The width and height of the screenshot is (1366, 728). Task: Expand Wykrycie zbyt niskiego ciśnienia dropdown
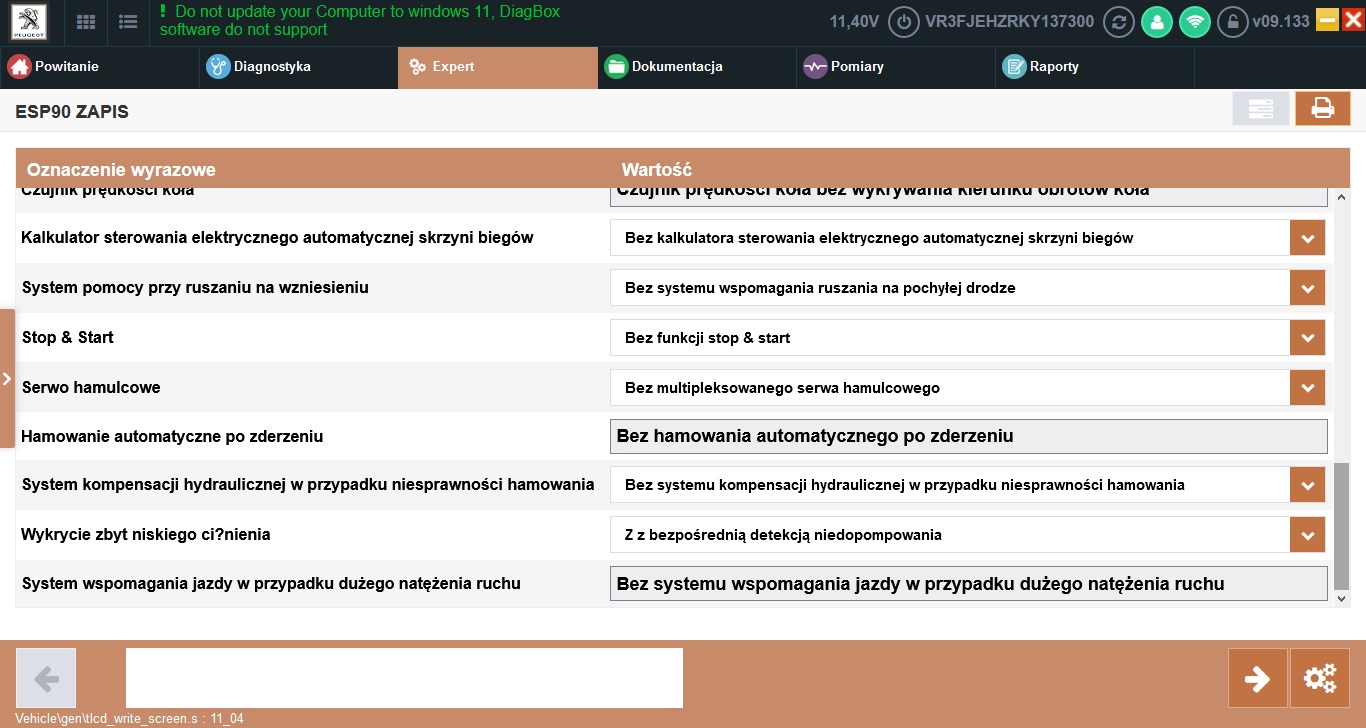[x=1307, y=535]
